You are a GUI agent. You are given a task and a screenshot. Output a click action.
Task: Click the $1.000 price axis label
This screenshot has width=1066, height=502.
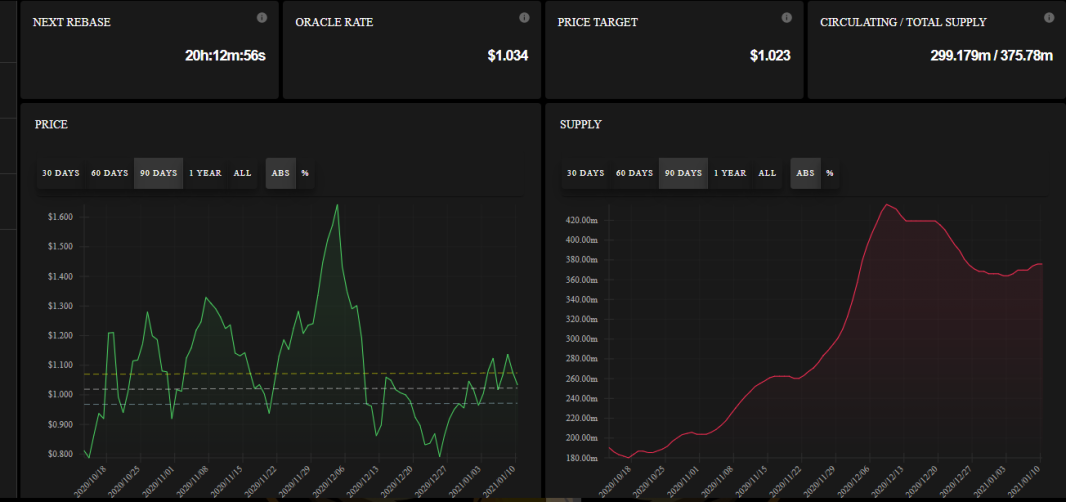pos(59,395)
